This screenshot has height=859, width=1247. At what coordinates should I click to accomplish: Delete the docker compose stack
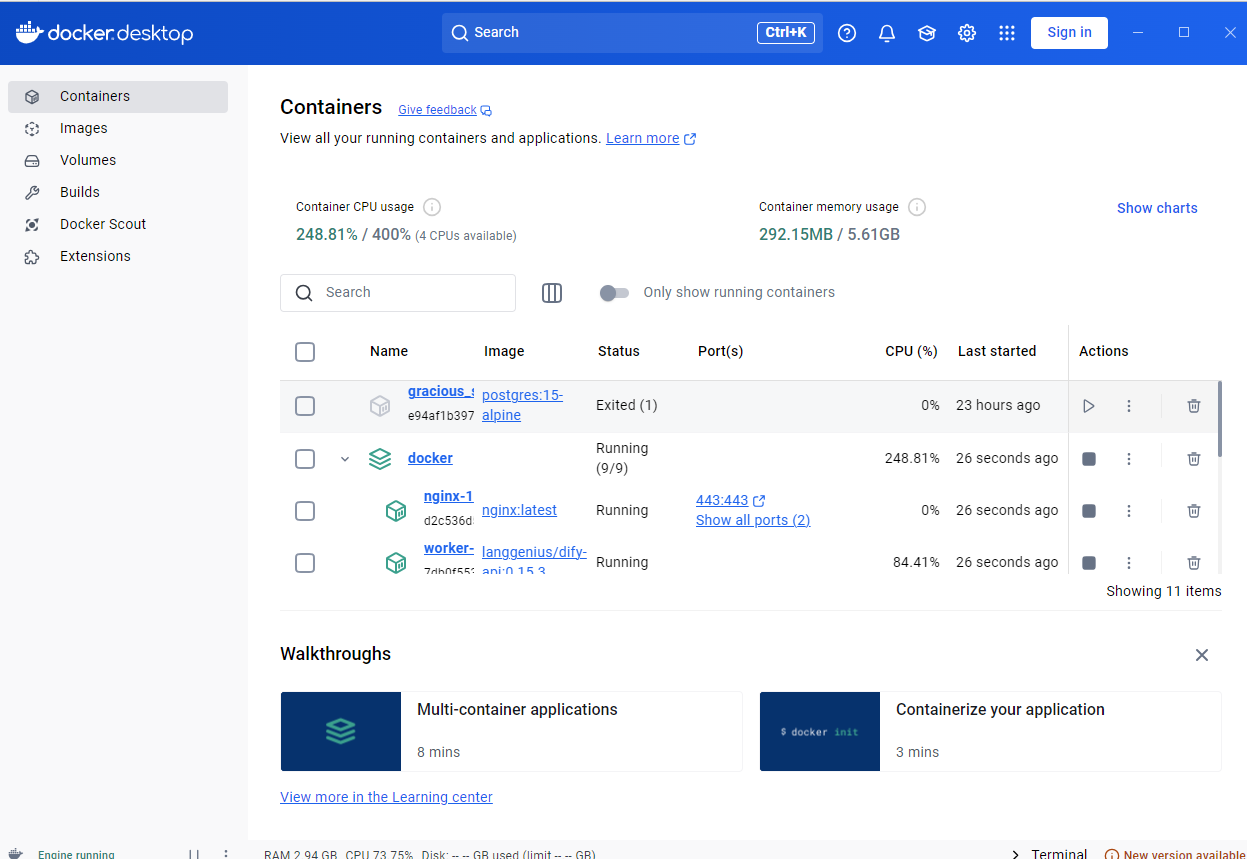tap(1194, 459)
